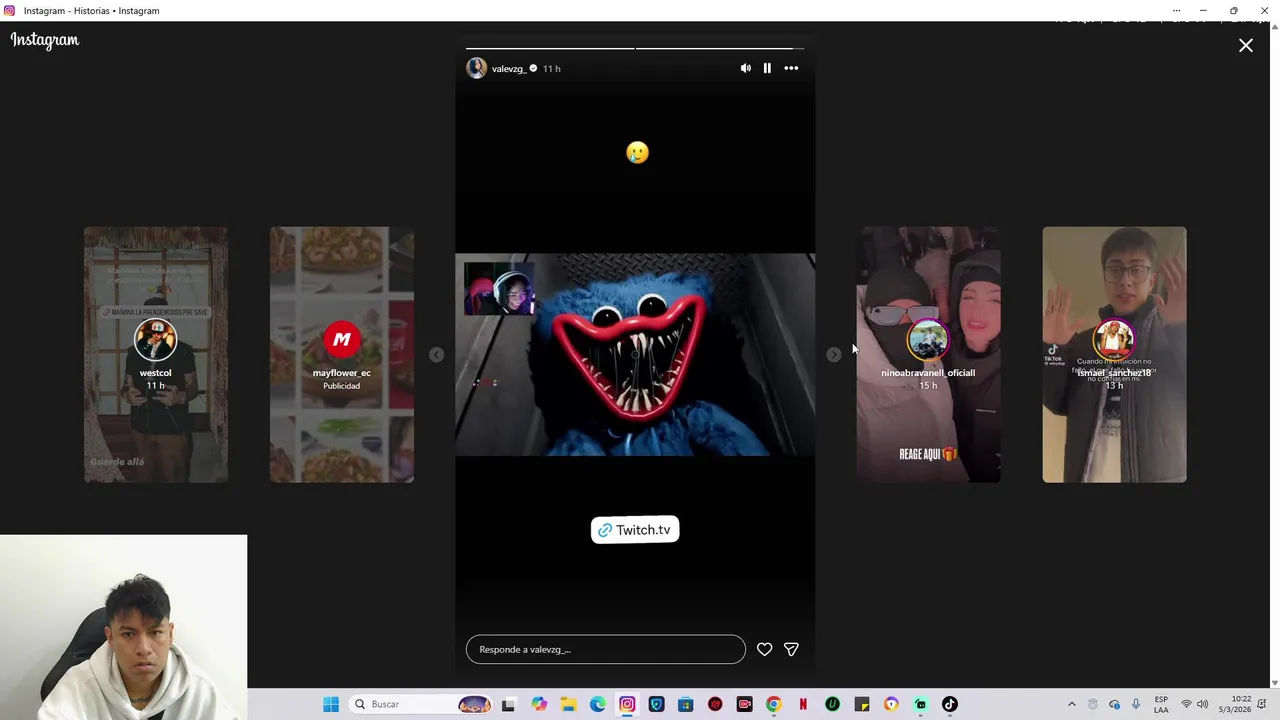
Task: Click the Instagram logo to go home
Action: point(45,40)
